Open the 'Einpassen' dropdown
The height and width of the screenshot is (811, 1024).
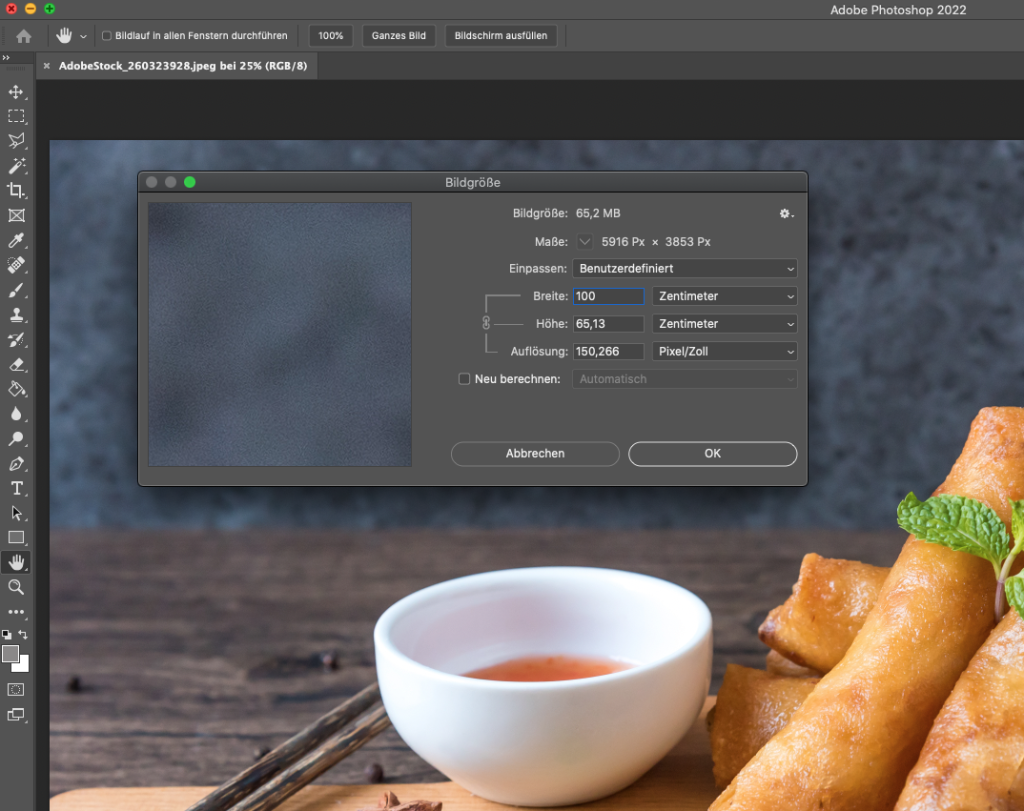click(684, 268)
